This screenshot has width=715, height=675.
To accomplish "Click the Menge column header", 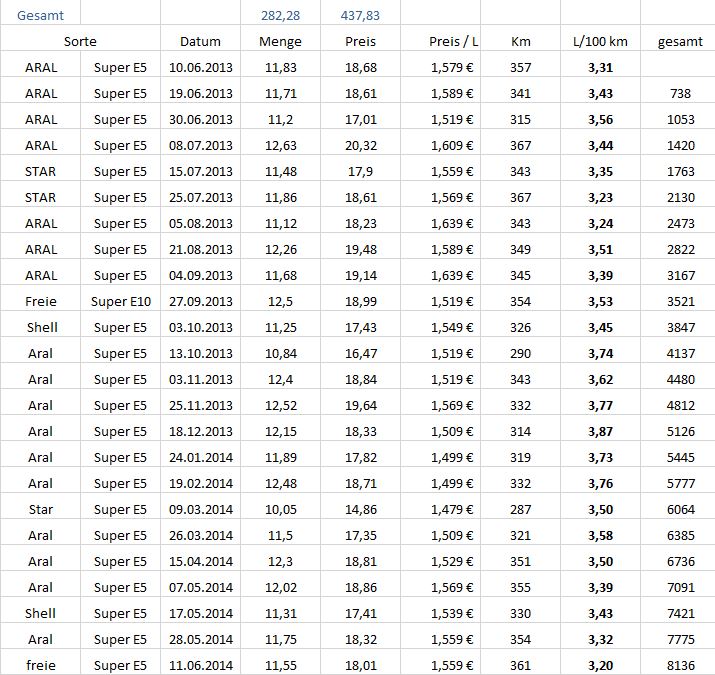I will pyautogui.click(x=280, y=42).
